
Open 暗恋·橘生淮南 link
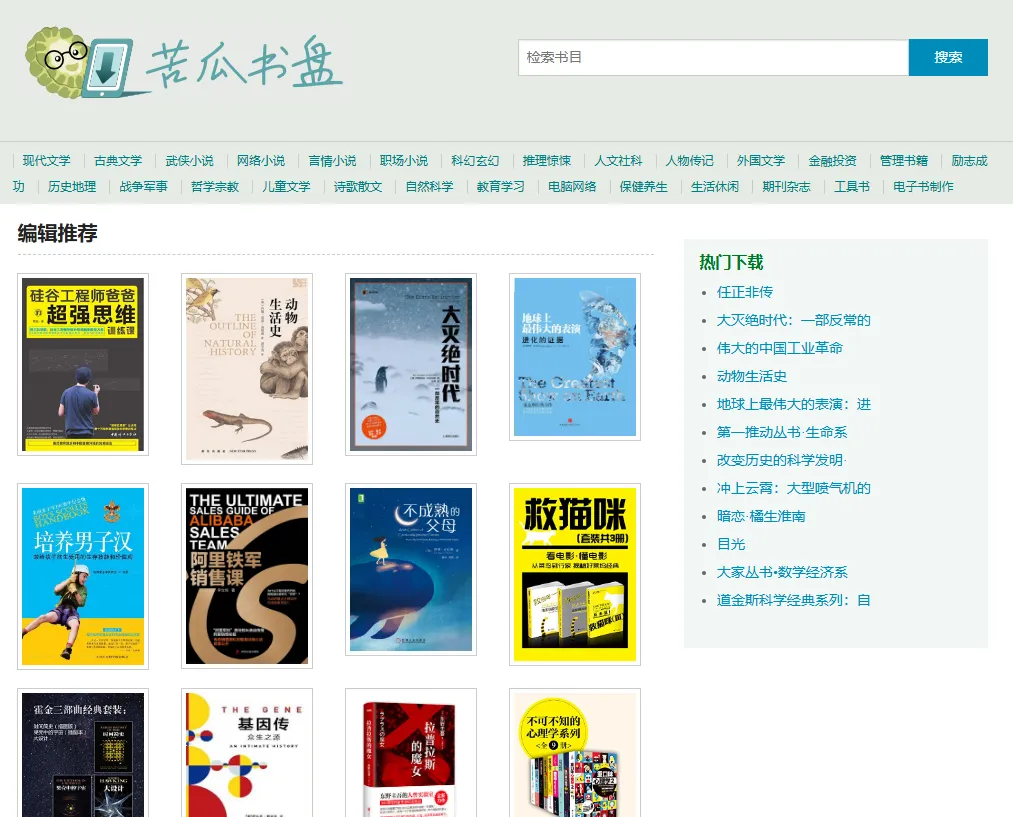click(761, 517)
